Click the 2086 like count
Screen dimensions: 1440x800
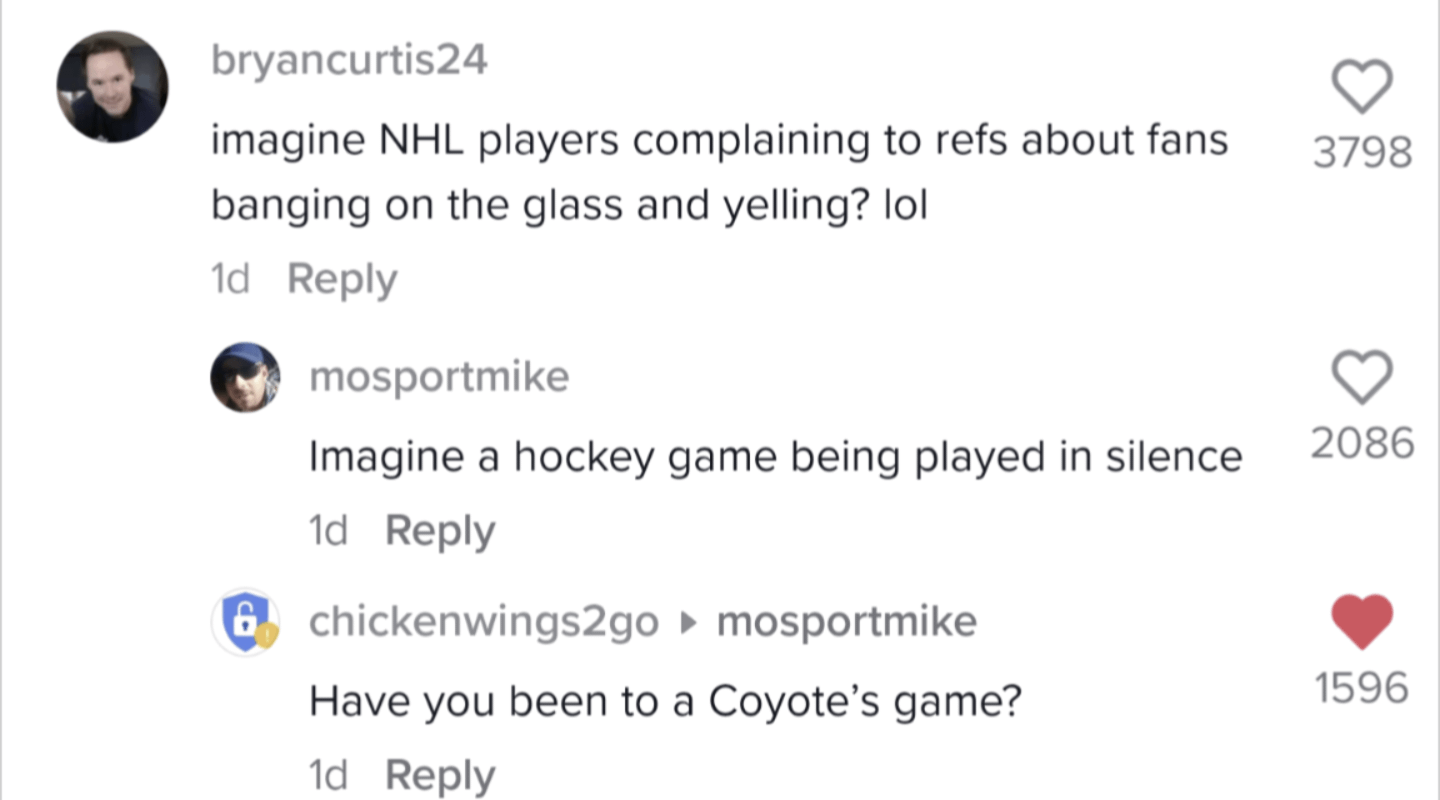click(1362, 443)
